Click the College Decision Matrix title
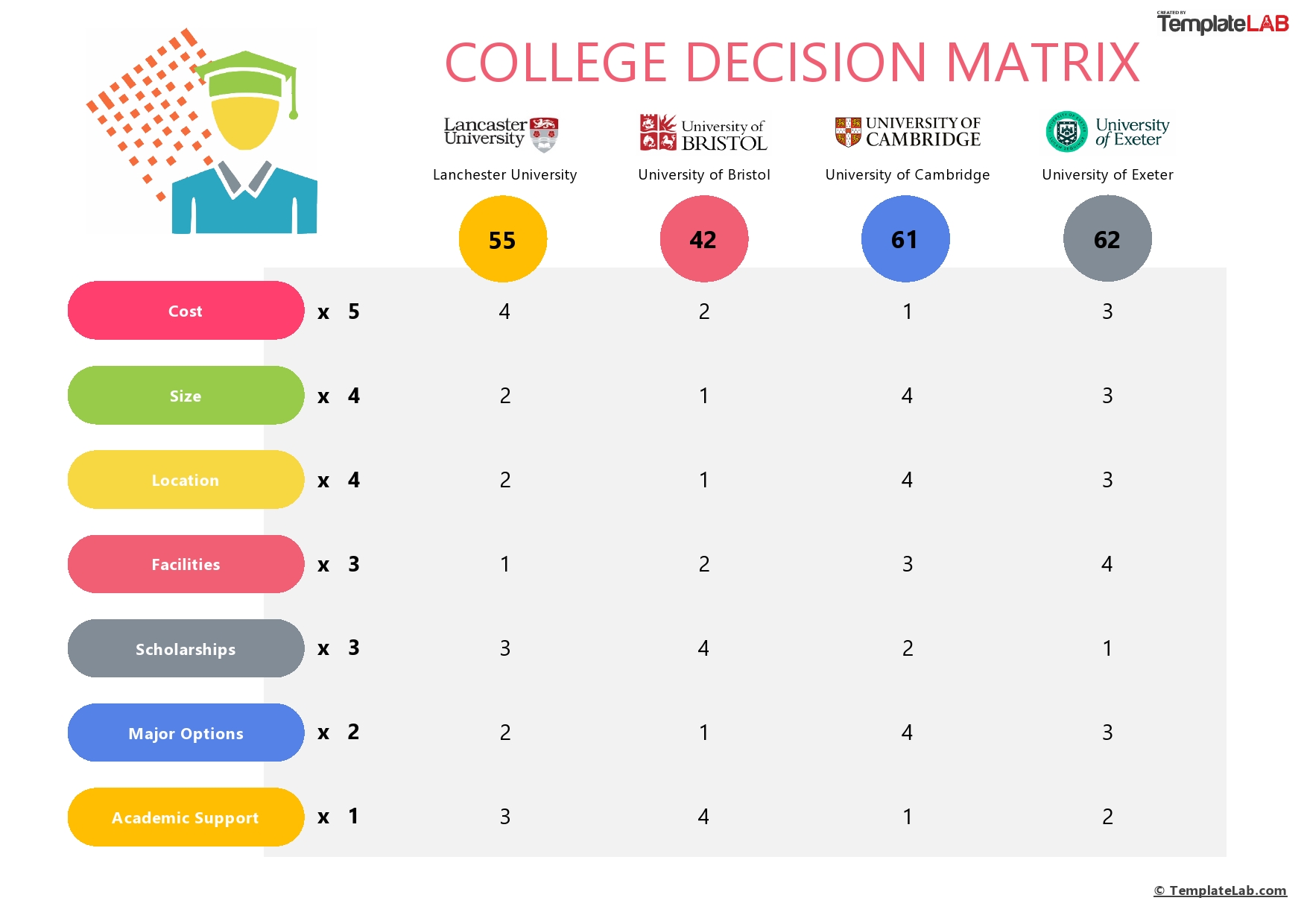This screenshot has width=1307, height=924. (x=792, y=63)
